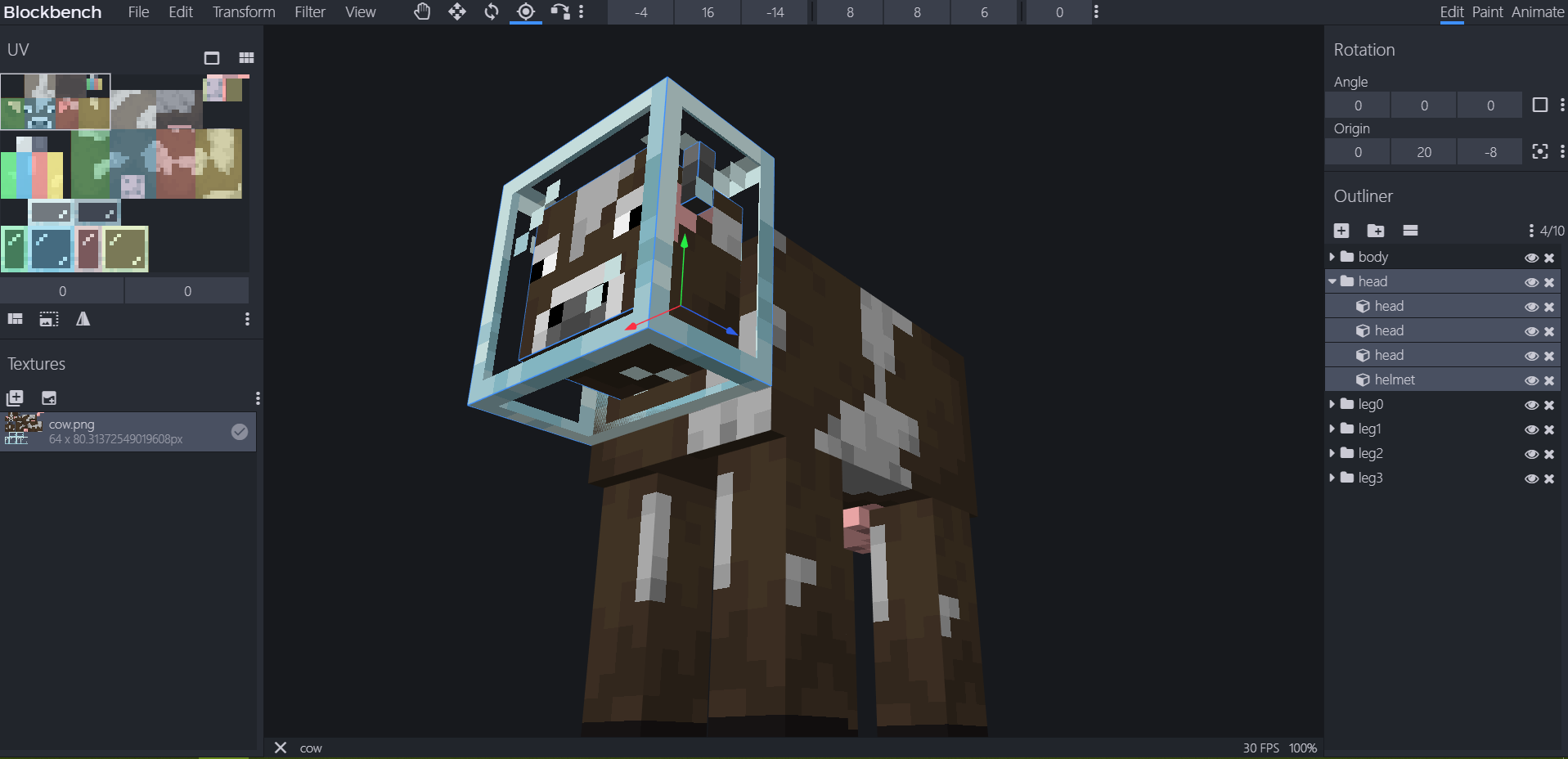Click the center pivot icon beside Origin
1568x759 pixels.
(x=1540, y=151)
